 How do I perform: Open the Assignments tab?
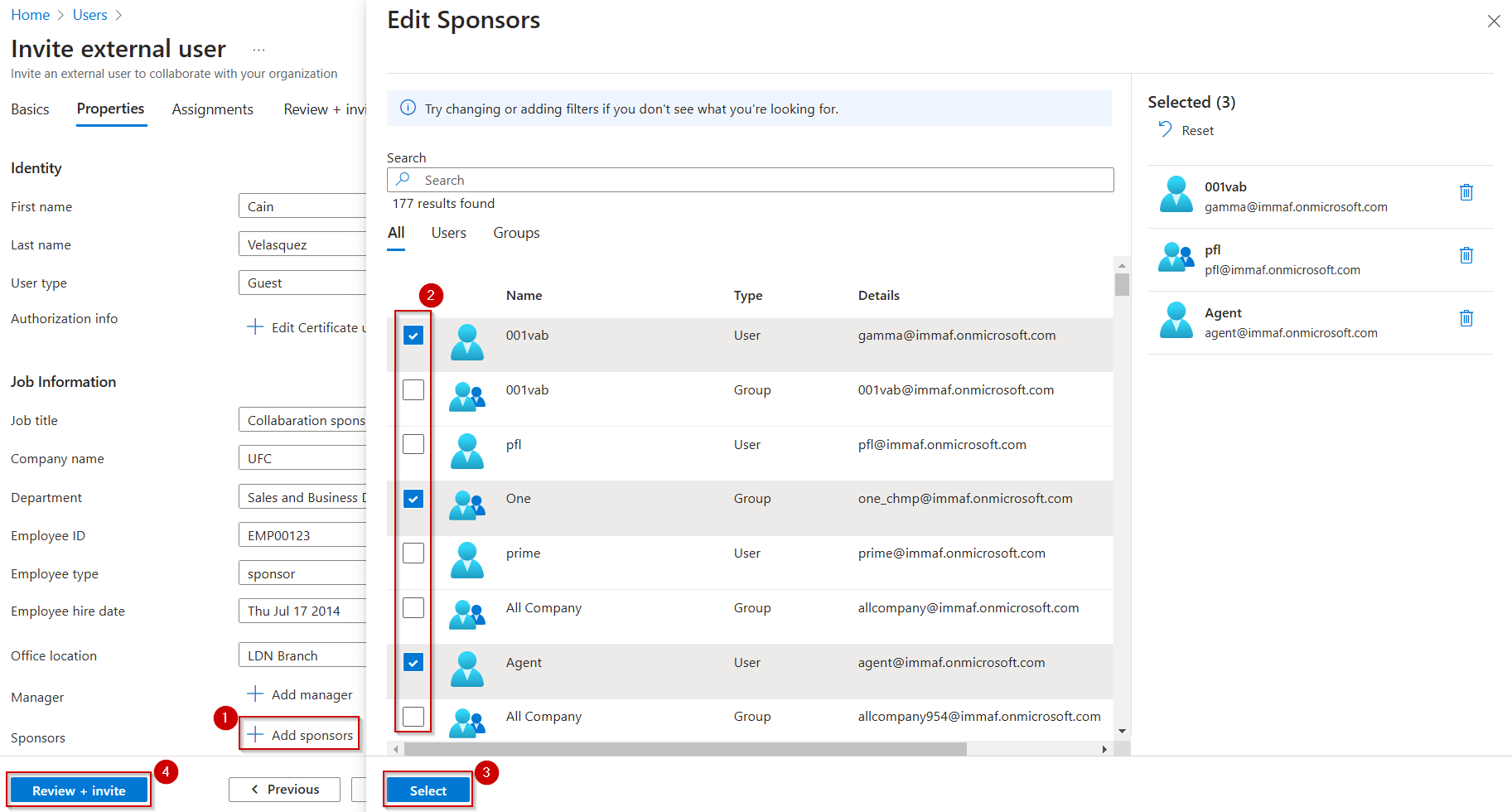click(212, 109)
